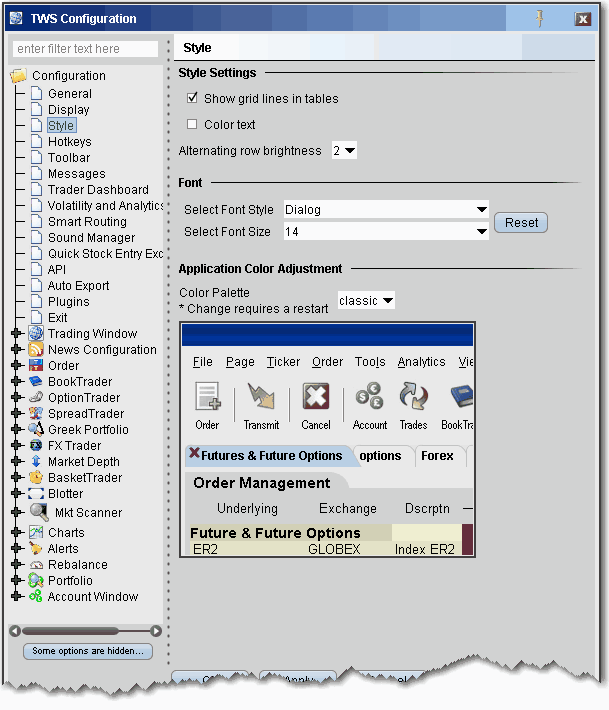Image resolution: width=609 pixels, height=710 pixels.
Task: Close the Futures tab with red X
Action: click(194, 452)
